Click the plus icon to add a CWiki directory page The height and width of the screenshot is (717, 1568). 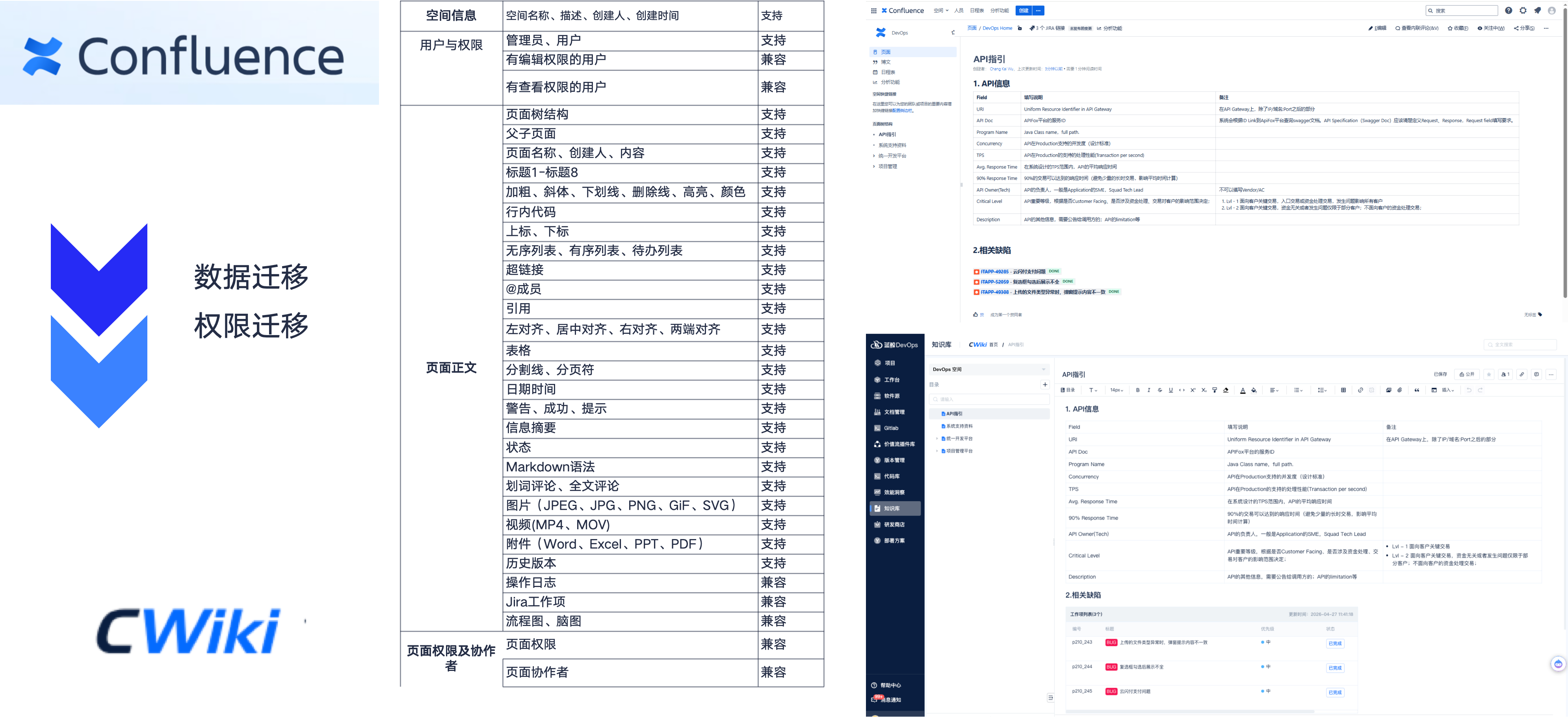[x=1045, y=384]
